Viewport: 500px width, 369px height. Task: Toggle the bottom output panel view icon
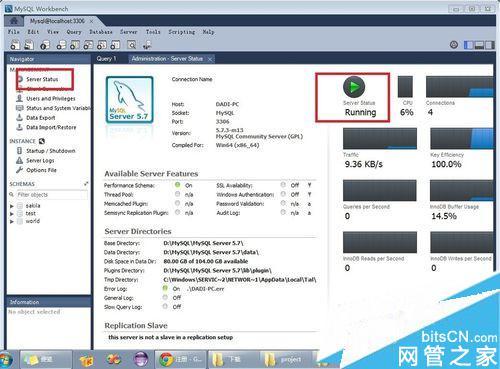(x=479, y=45)
